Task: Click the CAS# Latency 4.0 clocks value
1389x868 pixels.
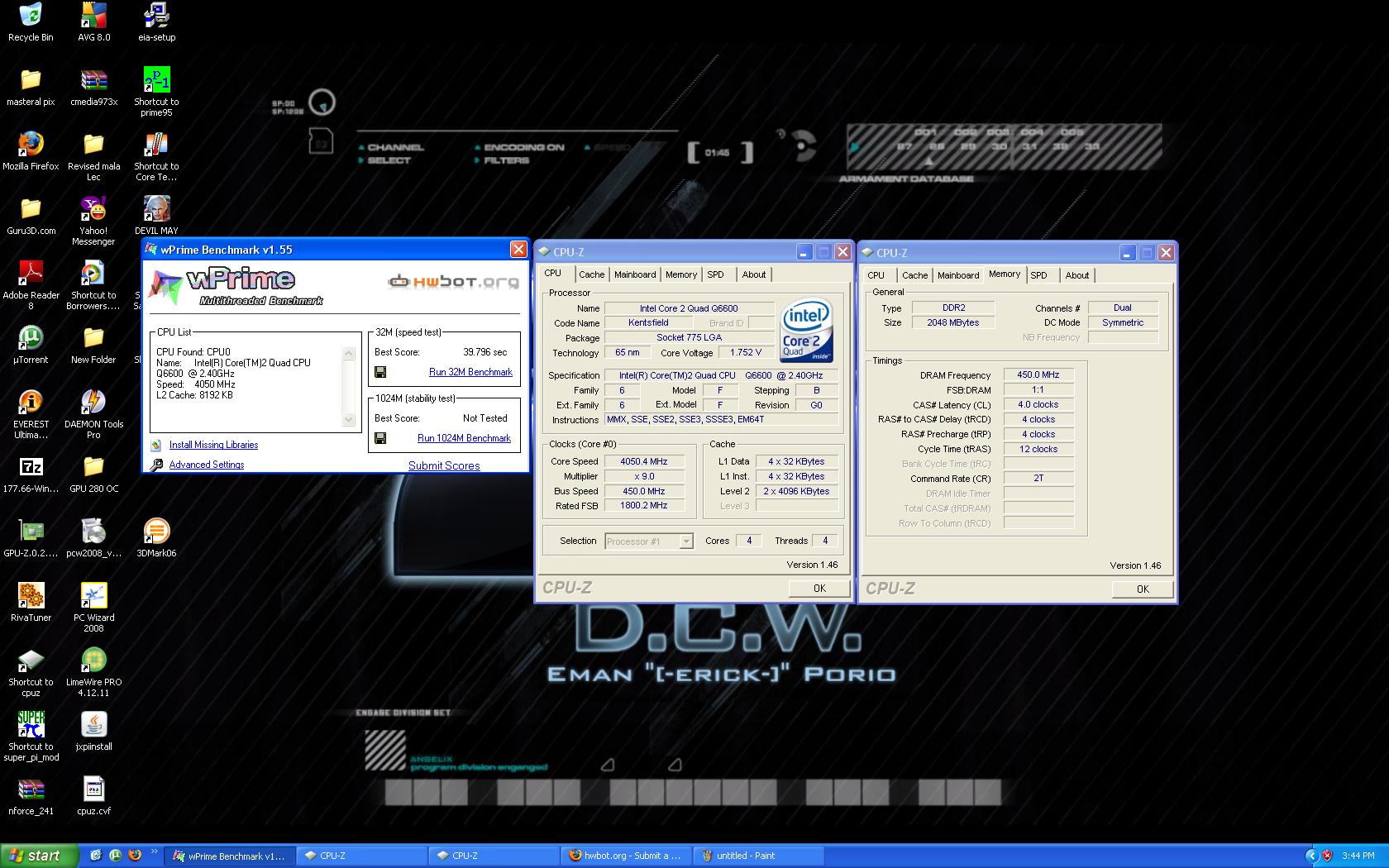Action: (1038, 404)
